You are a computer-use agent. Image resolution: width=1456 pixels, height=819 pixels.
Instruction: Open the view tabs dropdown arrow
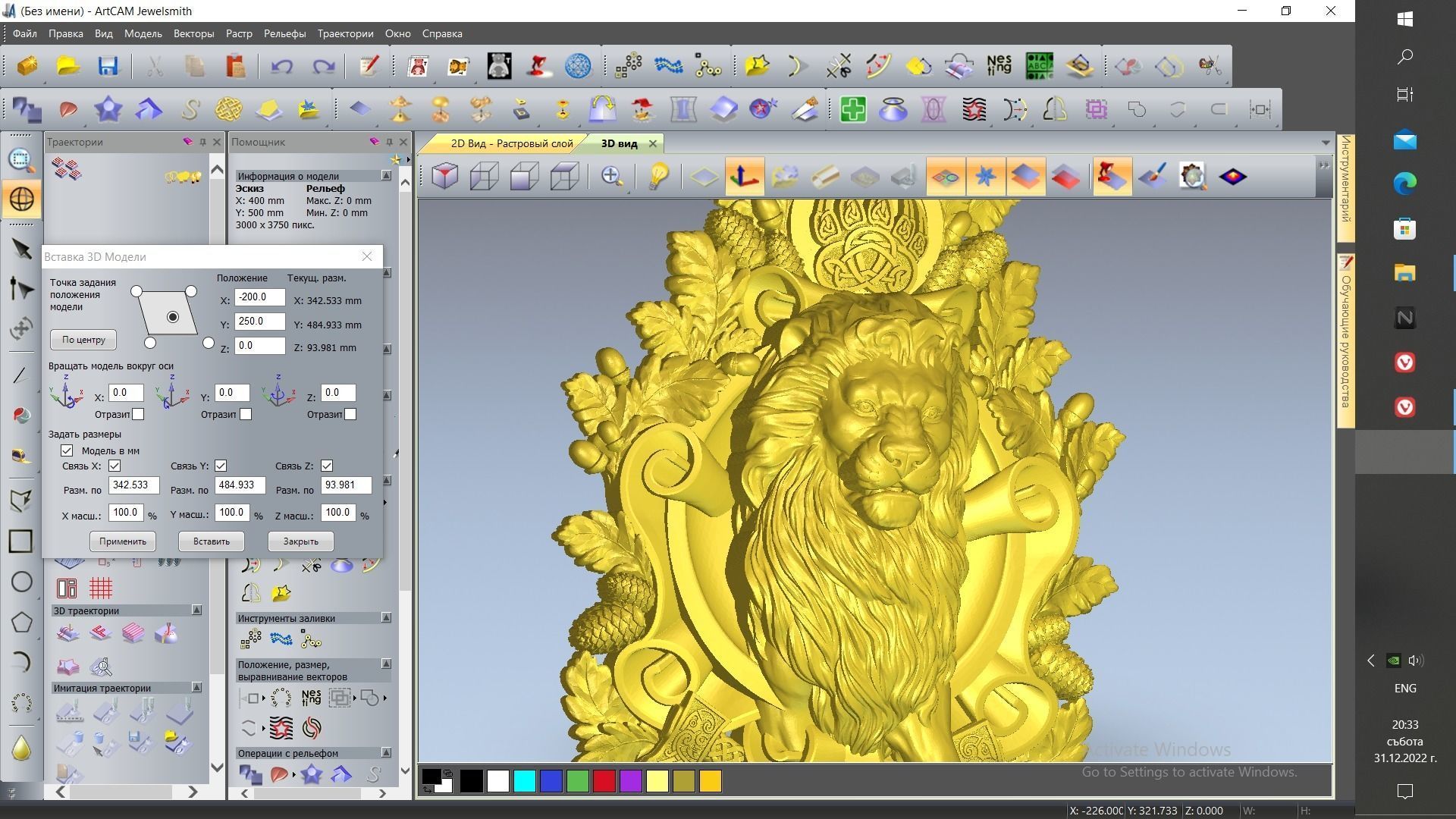coord(1326,143)
